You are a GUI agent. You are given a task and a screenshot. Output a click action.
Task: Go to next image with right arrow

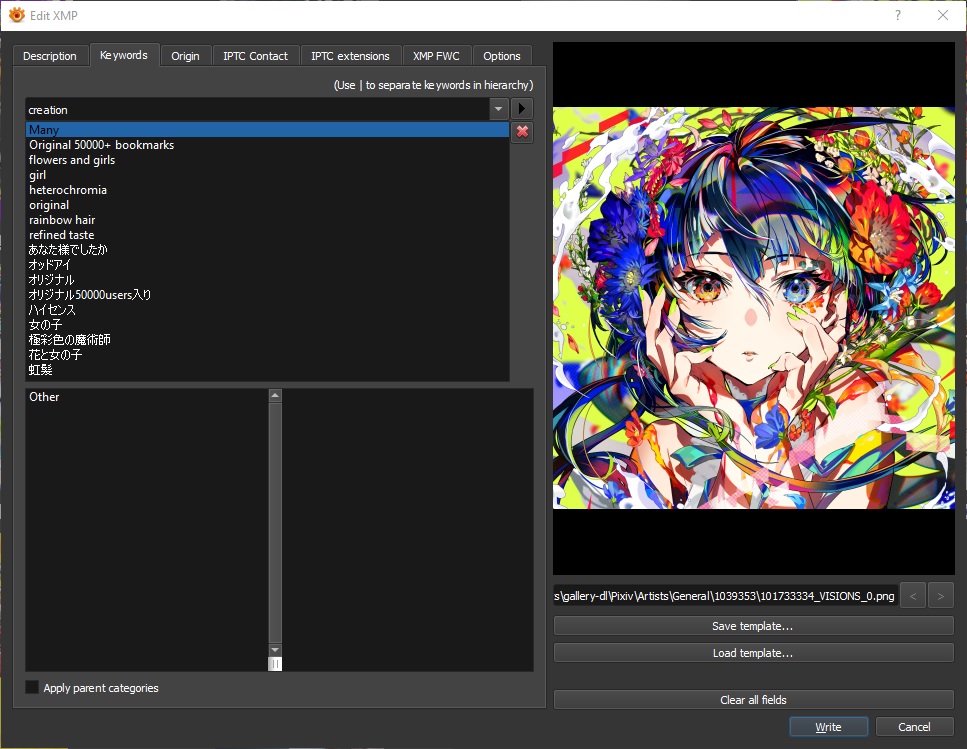[941, 596]
